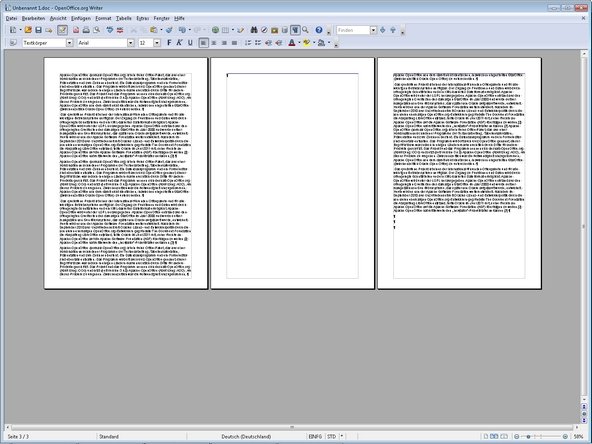Expand the Arial font name dropdown
592x444 pixels.
coord(131,43)
